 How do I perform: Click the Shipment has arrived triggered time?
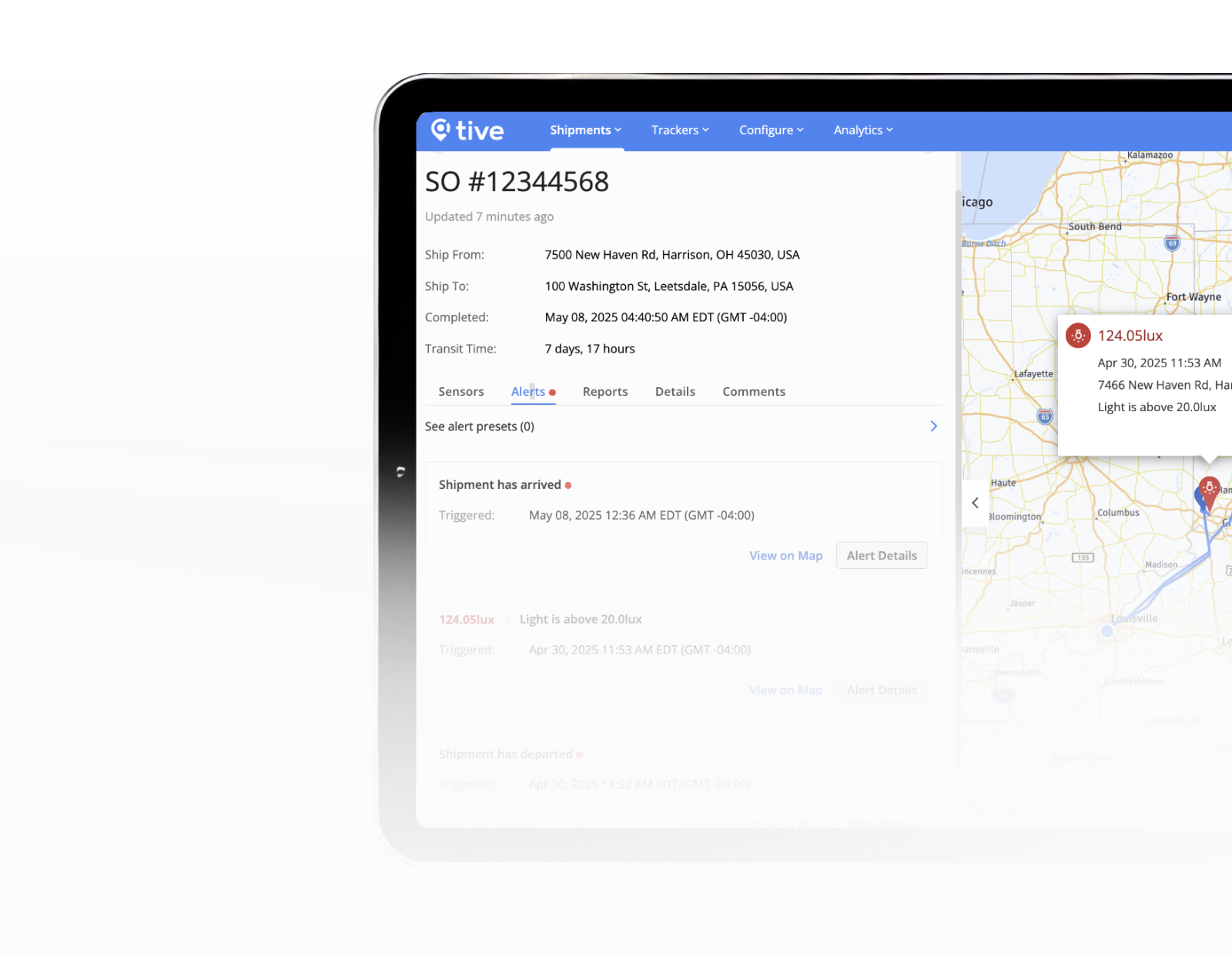[x=641, y=516]
